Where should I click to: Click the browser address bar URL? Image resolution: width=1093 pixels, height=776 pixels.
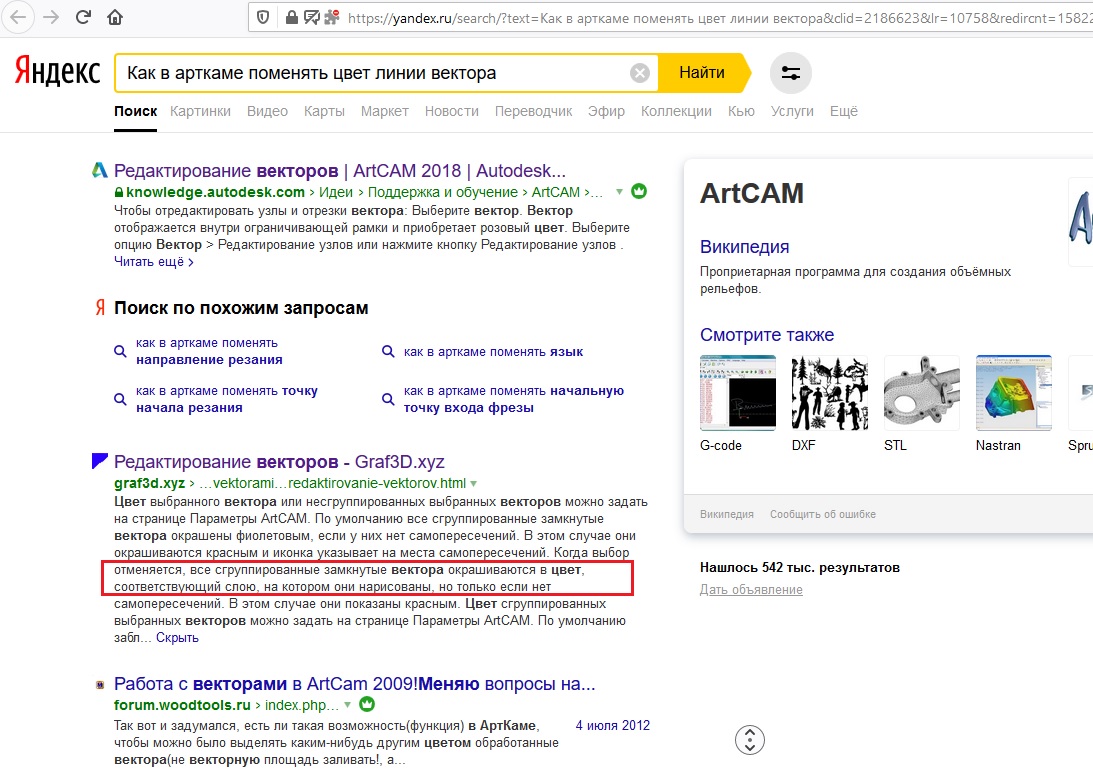click(x=718, y=17)
